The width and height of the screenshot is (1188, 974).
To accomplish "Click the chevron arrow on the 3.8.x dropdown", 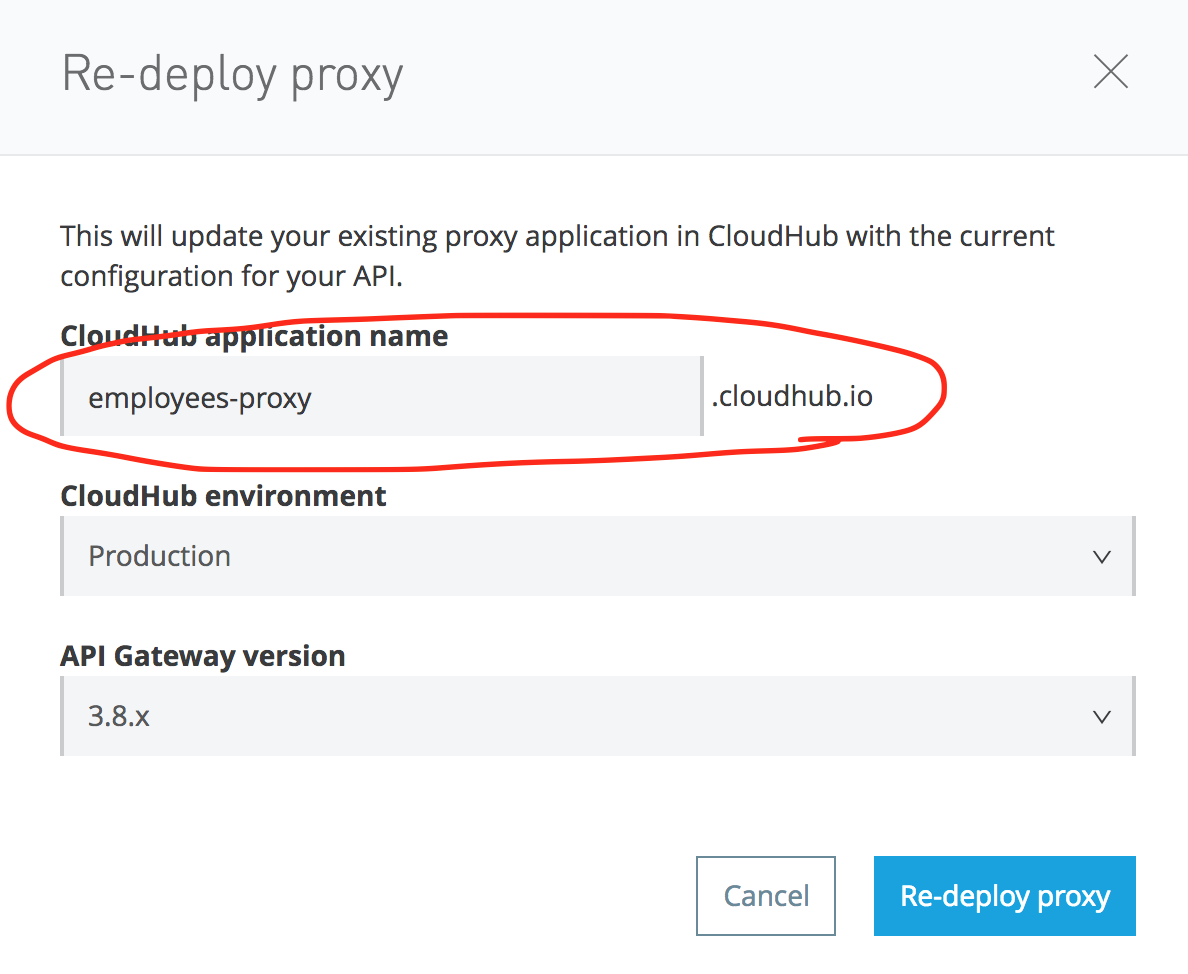I will [x=1102, y=717].
